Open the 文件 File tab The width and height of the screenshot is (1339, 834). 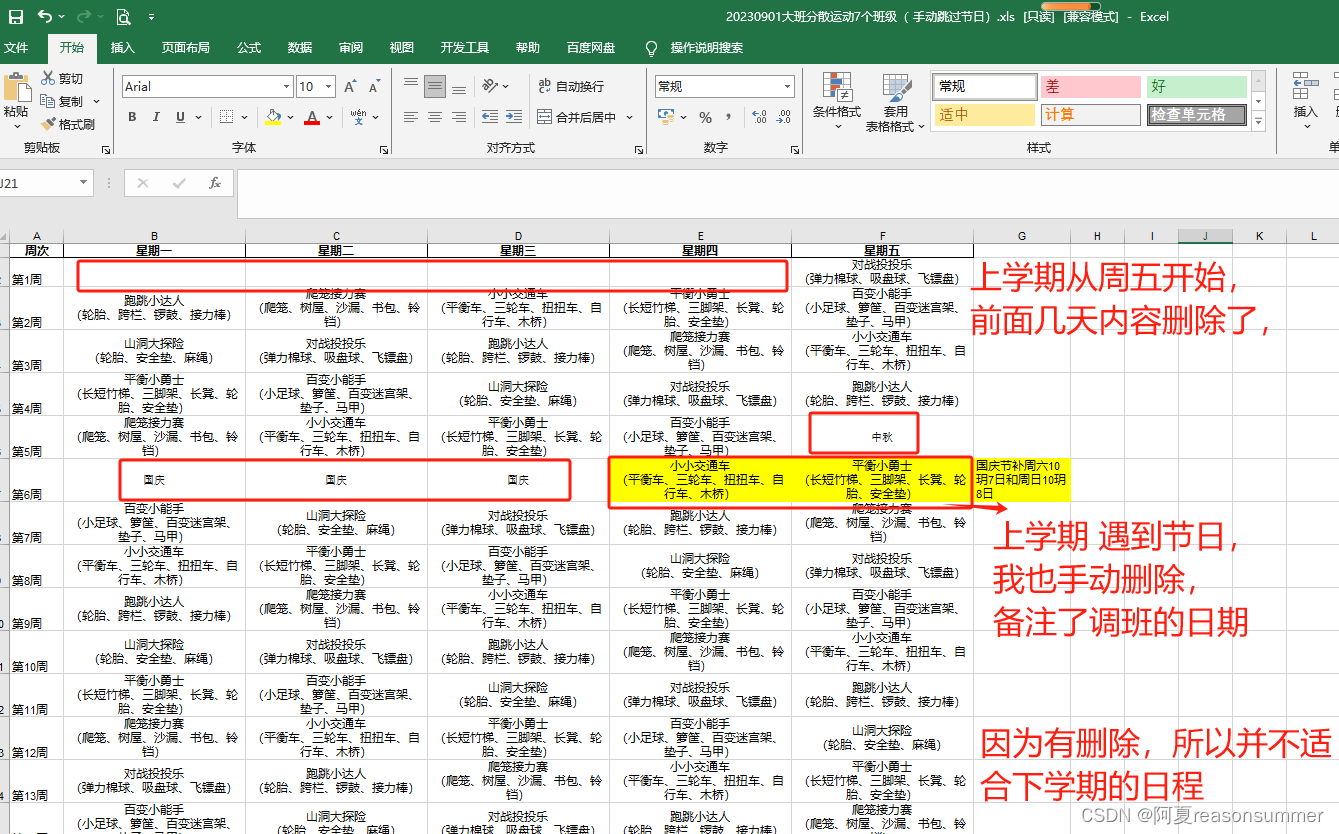tap(16, 48)
